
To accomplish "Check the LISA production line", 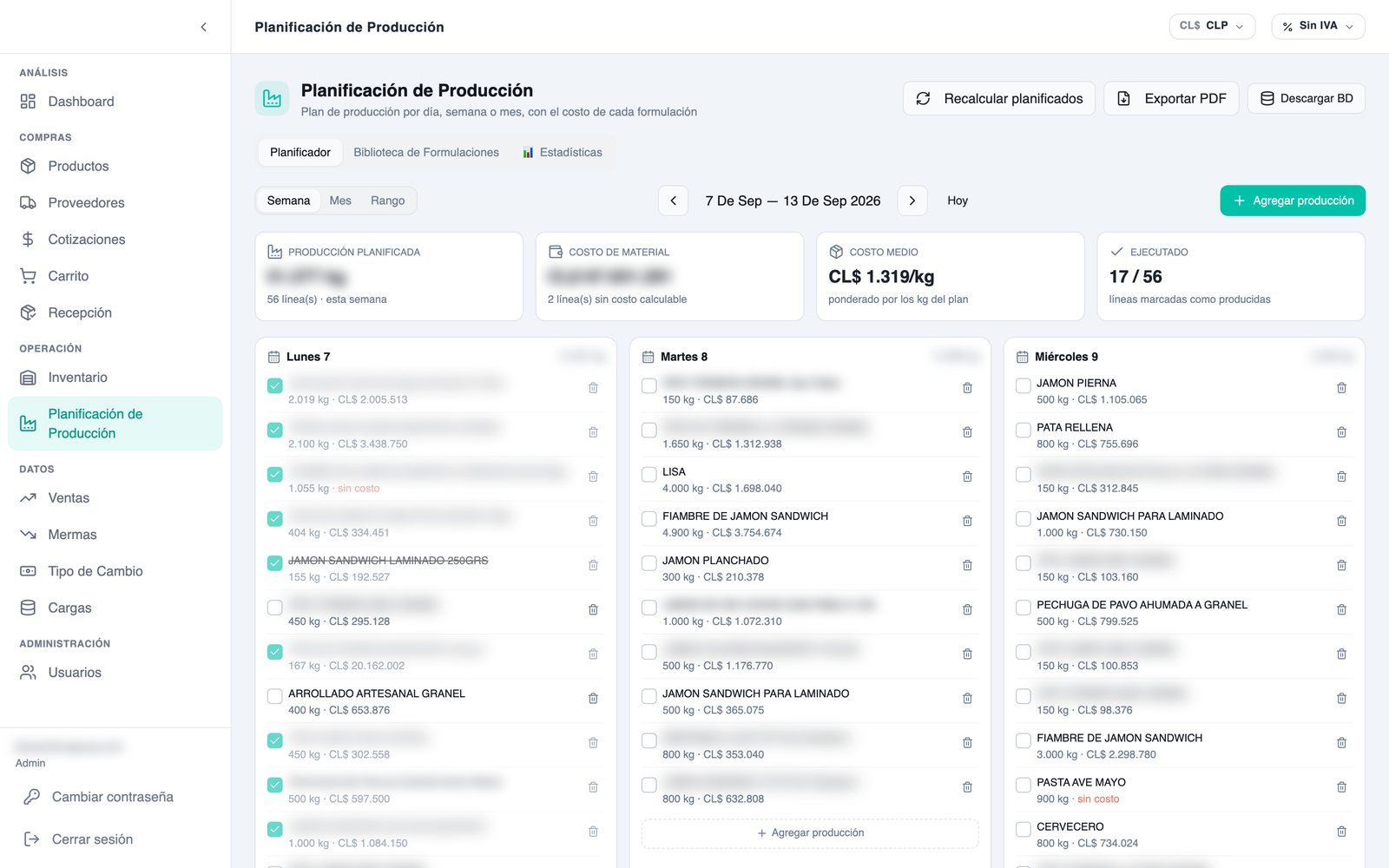I will pos(649,474).
